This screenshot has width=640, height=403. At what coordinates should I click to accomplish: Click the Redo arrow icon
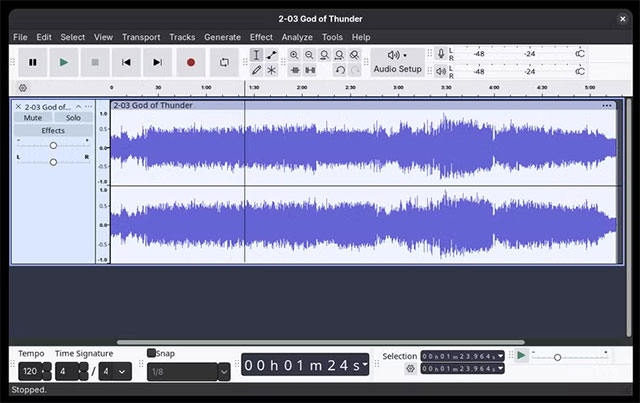(x=355, y=70)
